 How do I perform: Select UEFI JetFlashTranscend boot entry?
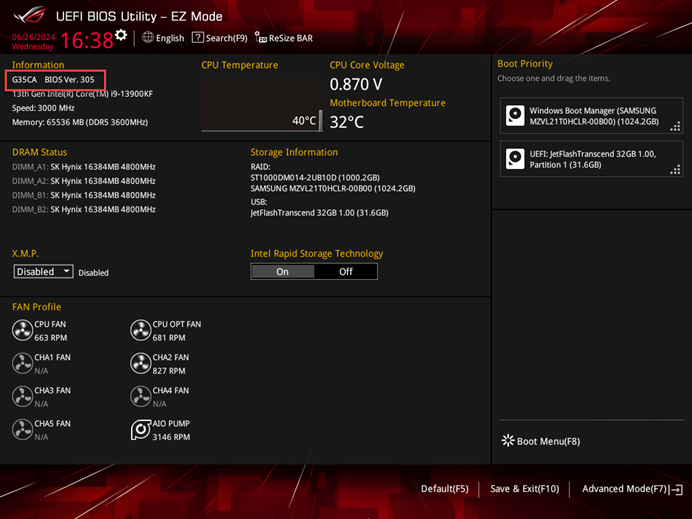pyautogui.click(x=591, y=159)
